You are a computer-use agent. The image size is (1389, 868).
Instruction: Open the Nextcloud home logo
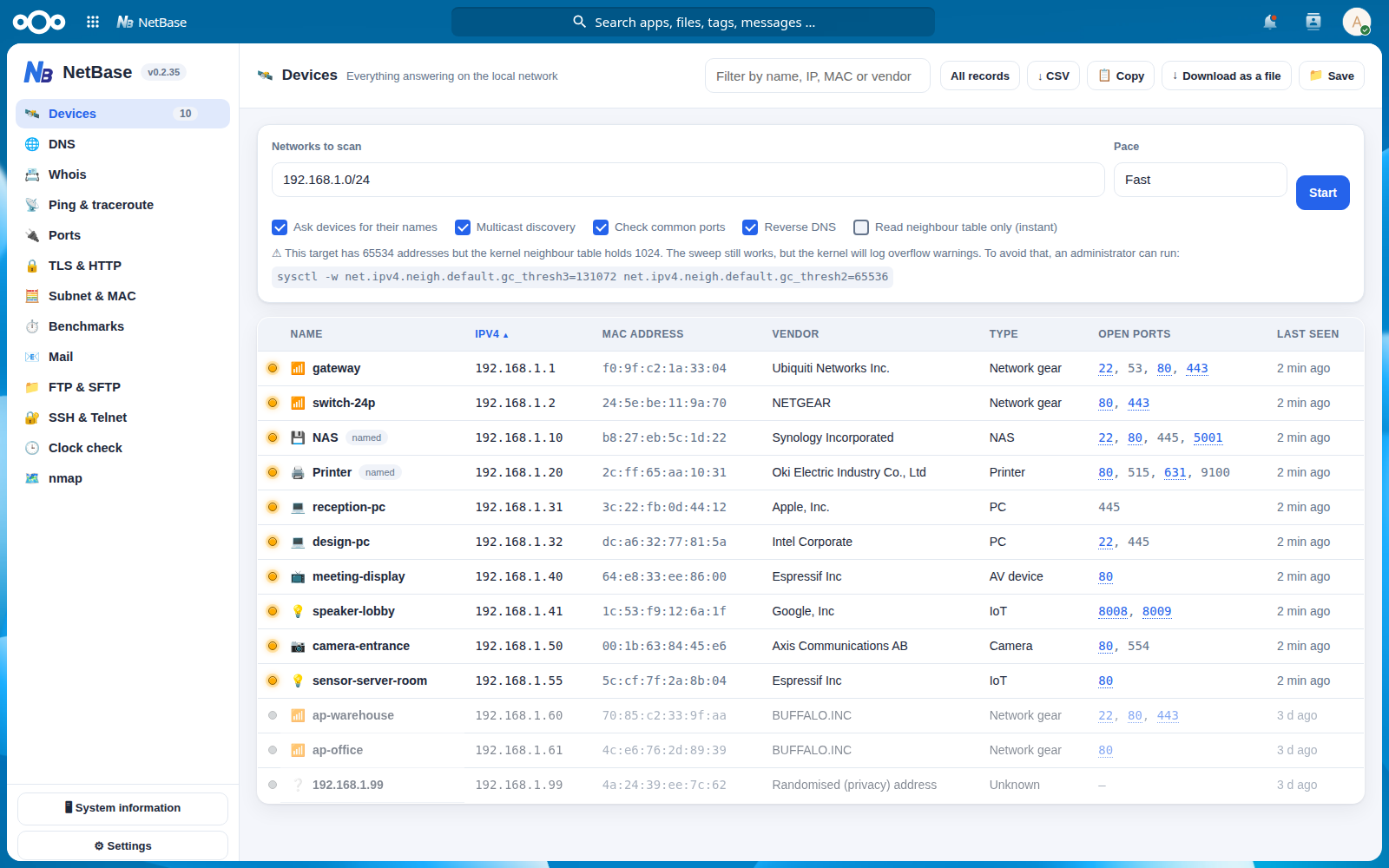coord(39,22)
